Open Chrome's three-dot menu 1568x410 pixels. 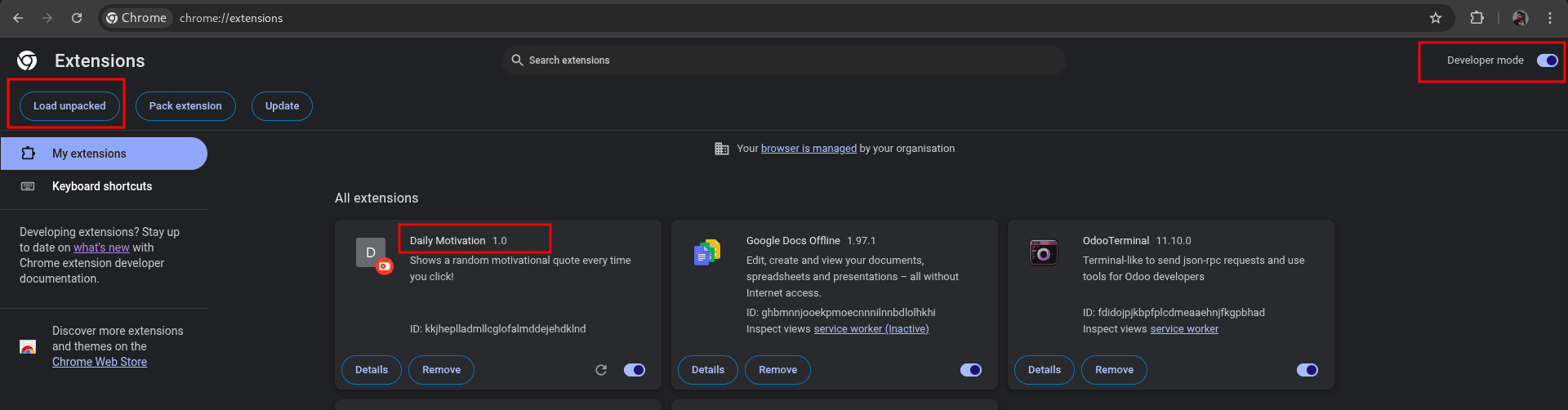pos(1550,18)
